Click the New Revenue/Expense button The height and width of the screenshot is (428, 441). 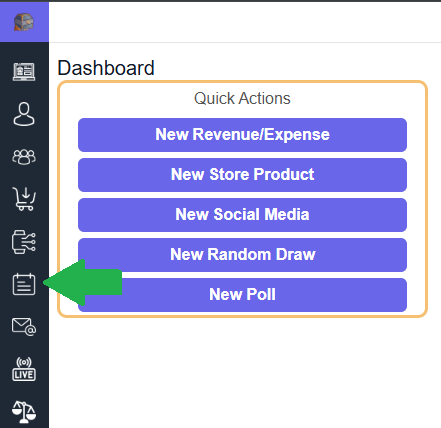[x=242, y=135]
